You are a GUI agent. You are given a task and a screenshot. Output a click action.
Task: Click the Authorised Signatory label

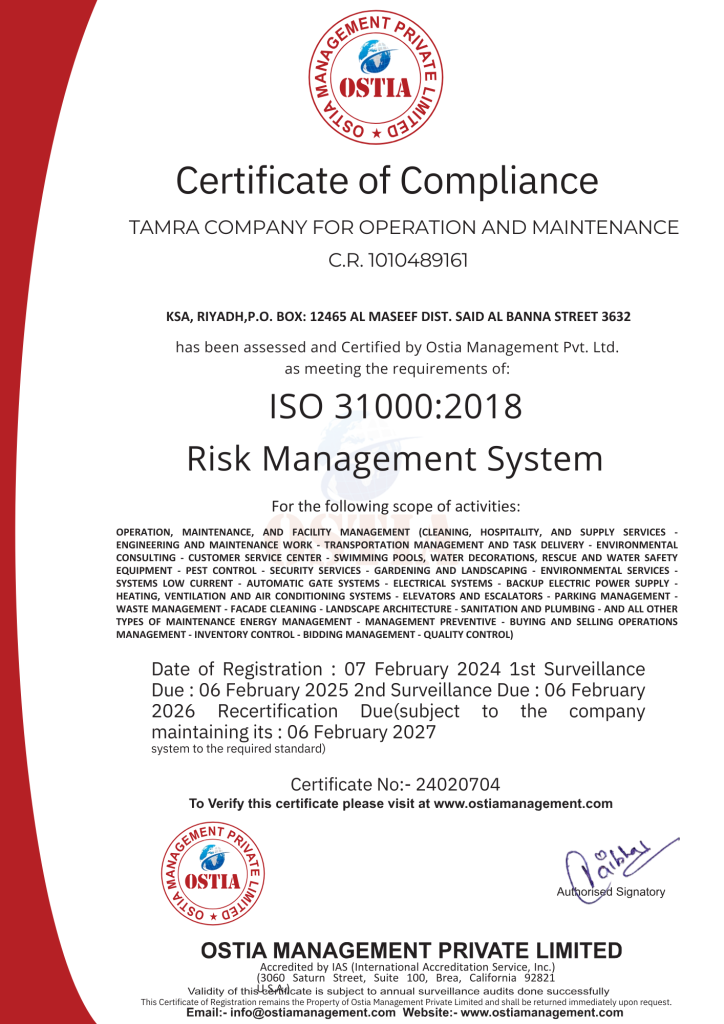tap(610, 892)
